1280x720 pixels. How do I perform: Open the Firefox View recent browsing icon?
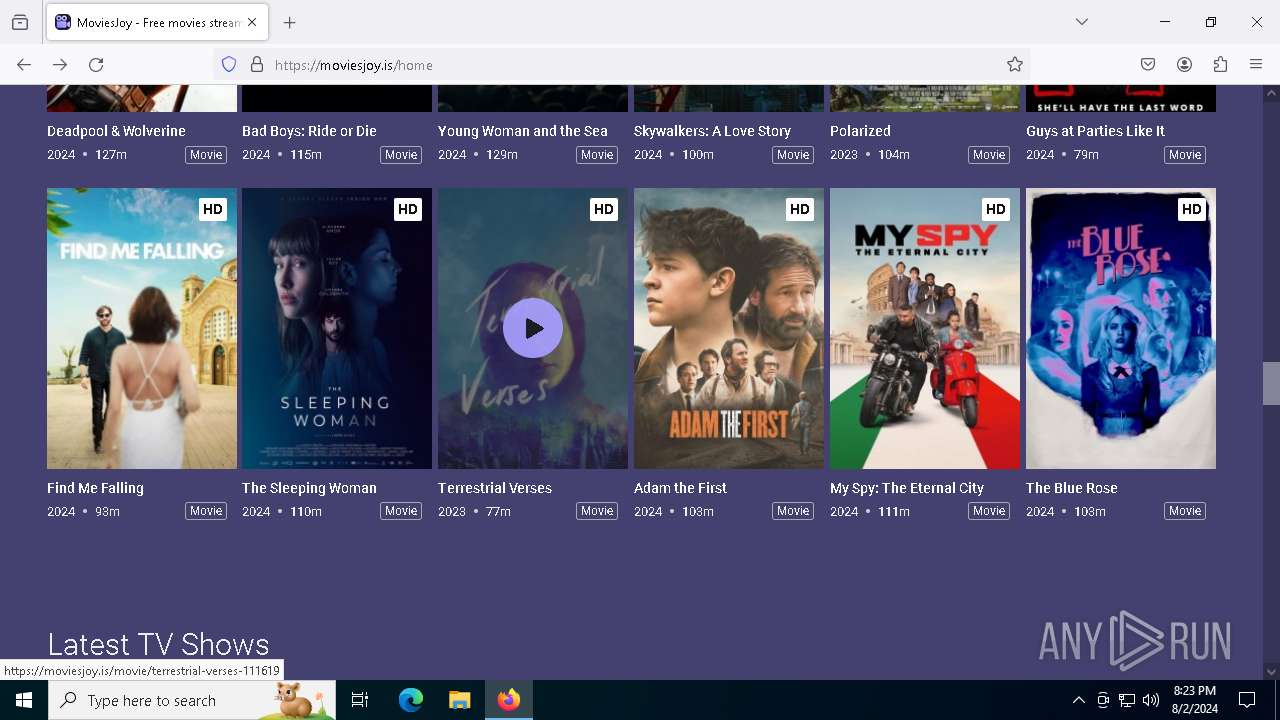coord(20,22)
